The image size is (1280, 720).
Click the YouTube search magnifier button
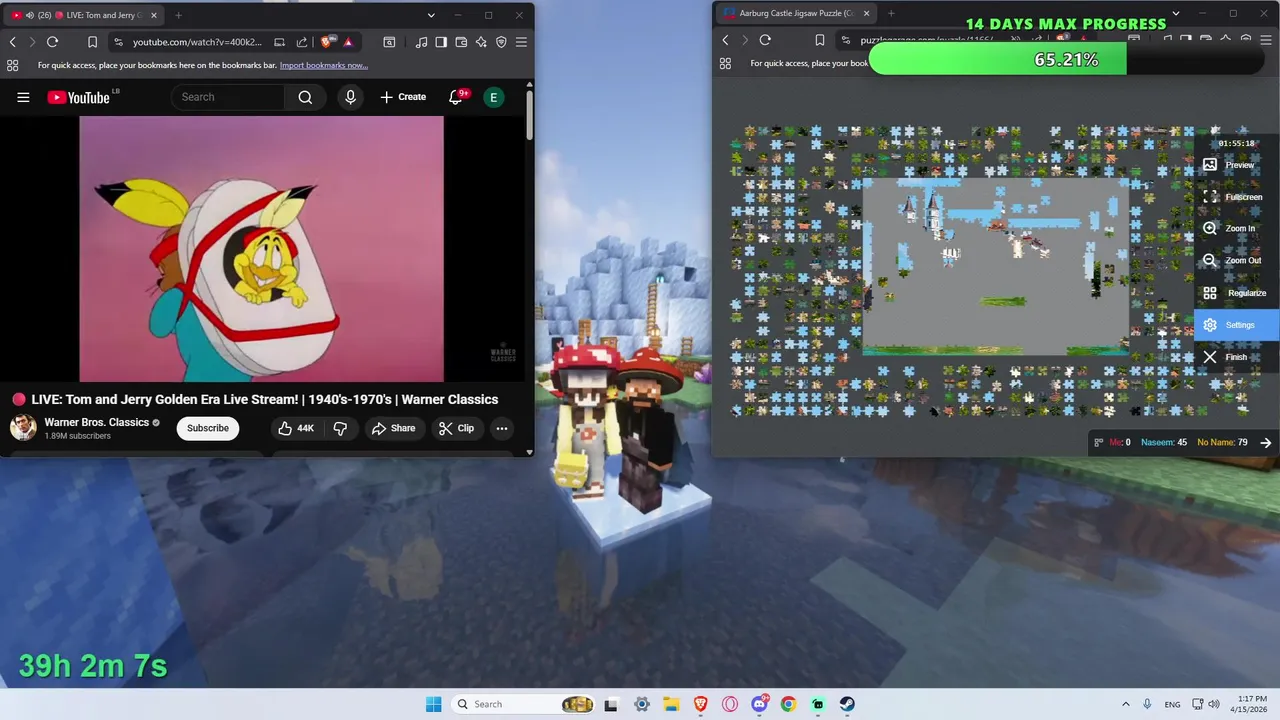coord(305,97)
